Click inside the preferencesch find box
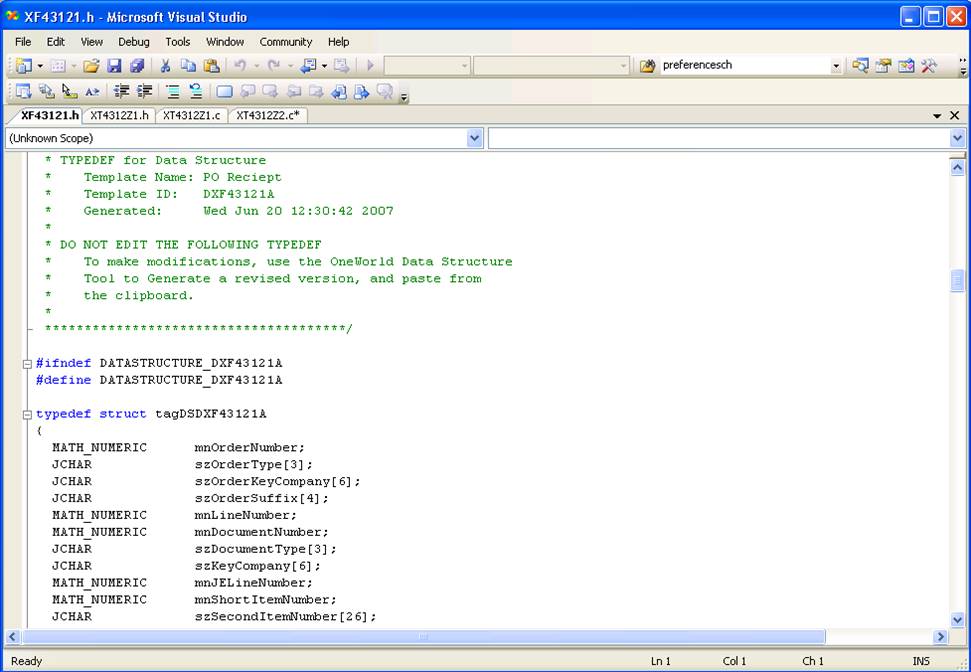 coord(746,65)
